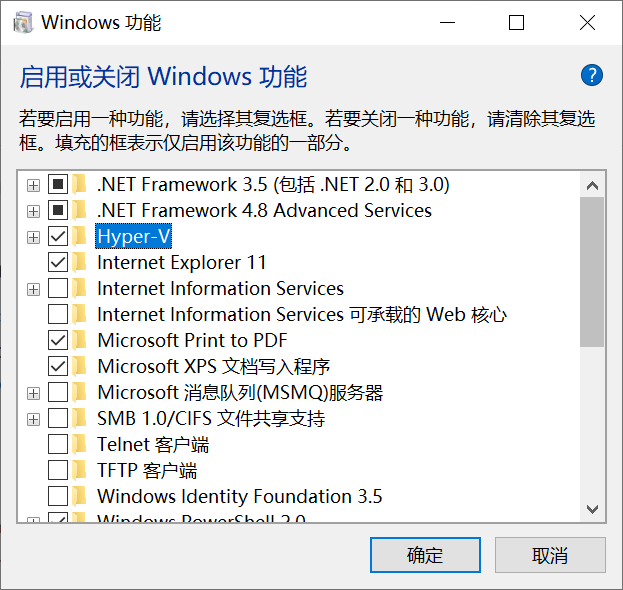Click folder icon beside Windows Identity Foundation 3.5
The width and height of the screenshot is (623, 590).
pyautogui.click(x=81, y=497)
